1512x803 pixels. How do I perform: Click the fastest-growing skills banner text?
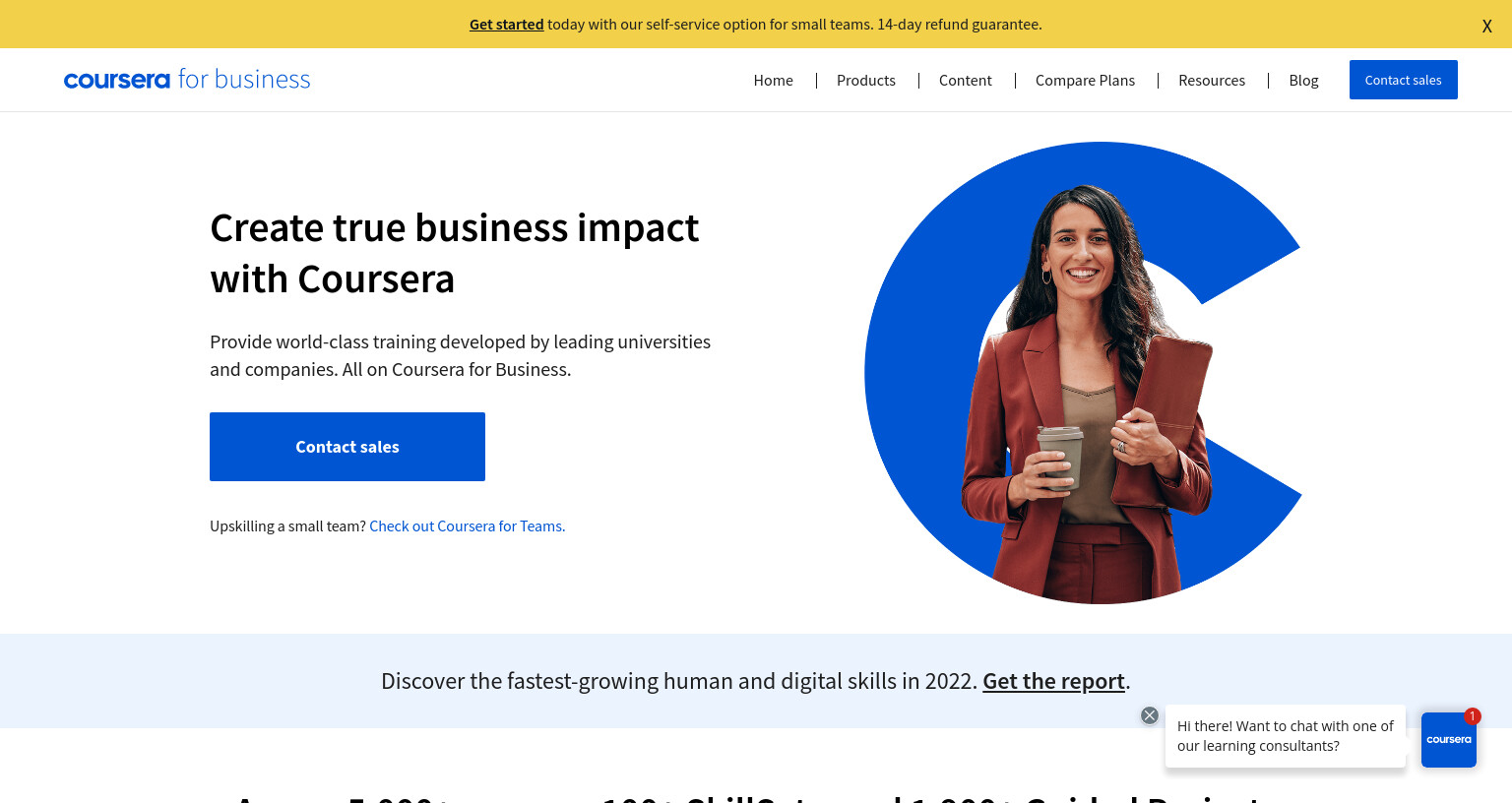678,681
